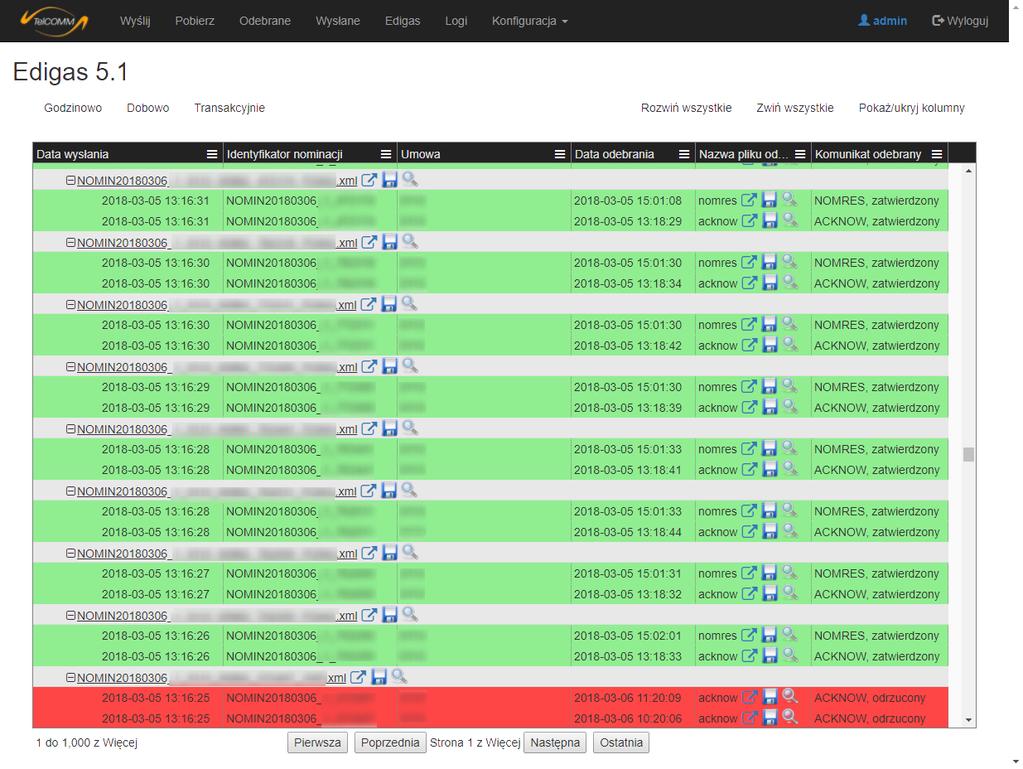Open nomres file received 15:01:31 in new window
The width and height of the screenshot is (1023, 769).
click(749, 573)
